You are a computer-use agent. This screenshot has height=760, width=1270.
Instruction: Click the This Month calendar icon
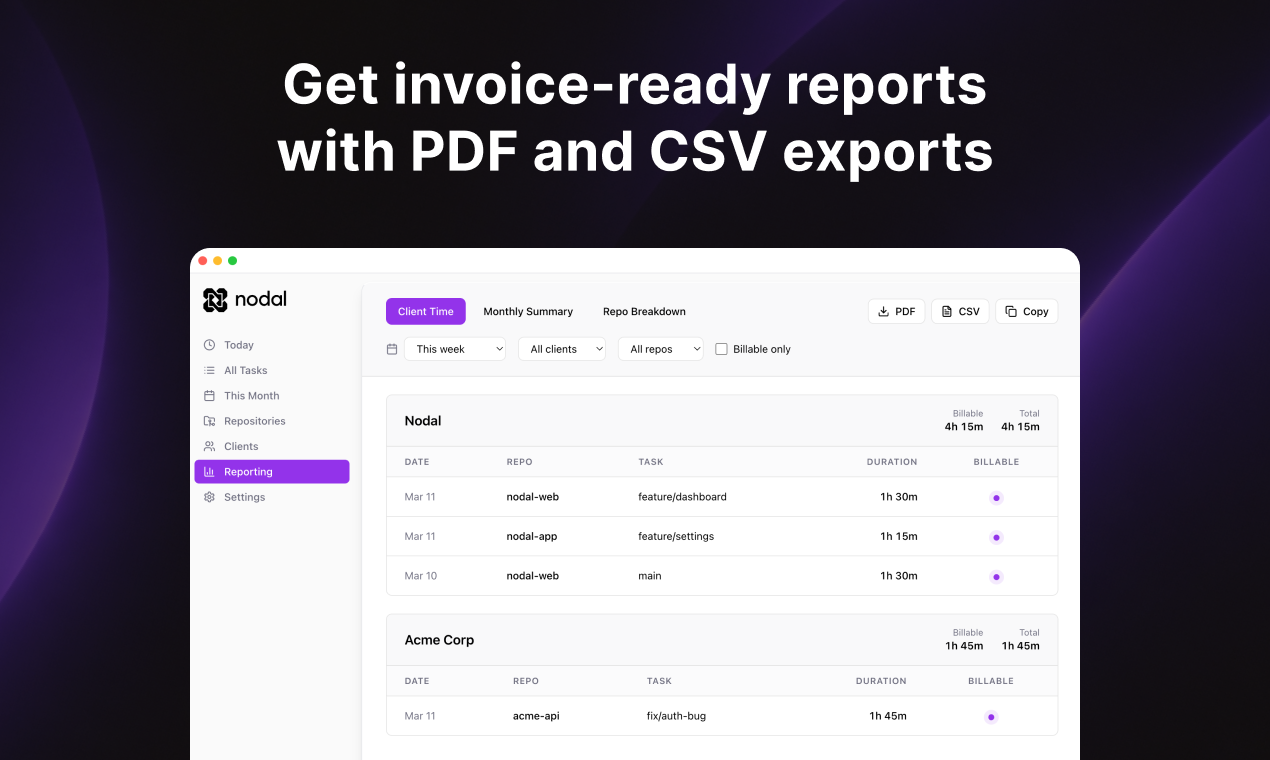209,396
